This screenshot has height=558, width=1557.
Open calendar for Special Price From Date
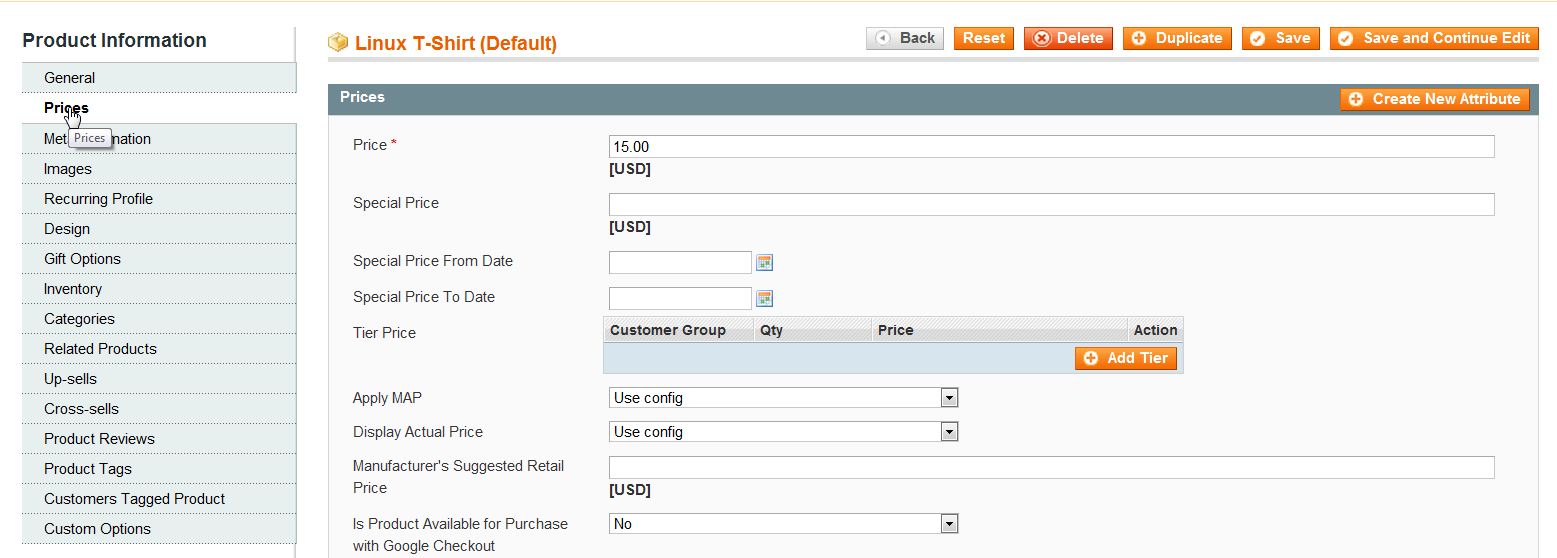(x=765, y=263)
